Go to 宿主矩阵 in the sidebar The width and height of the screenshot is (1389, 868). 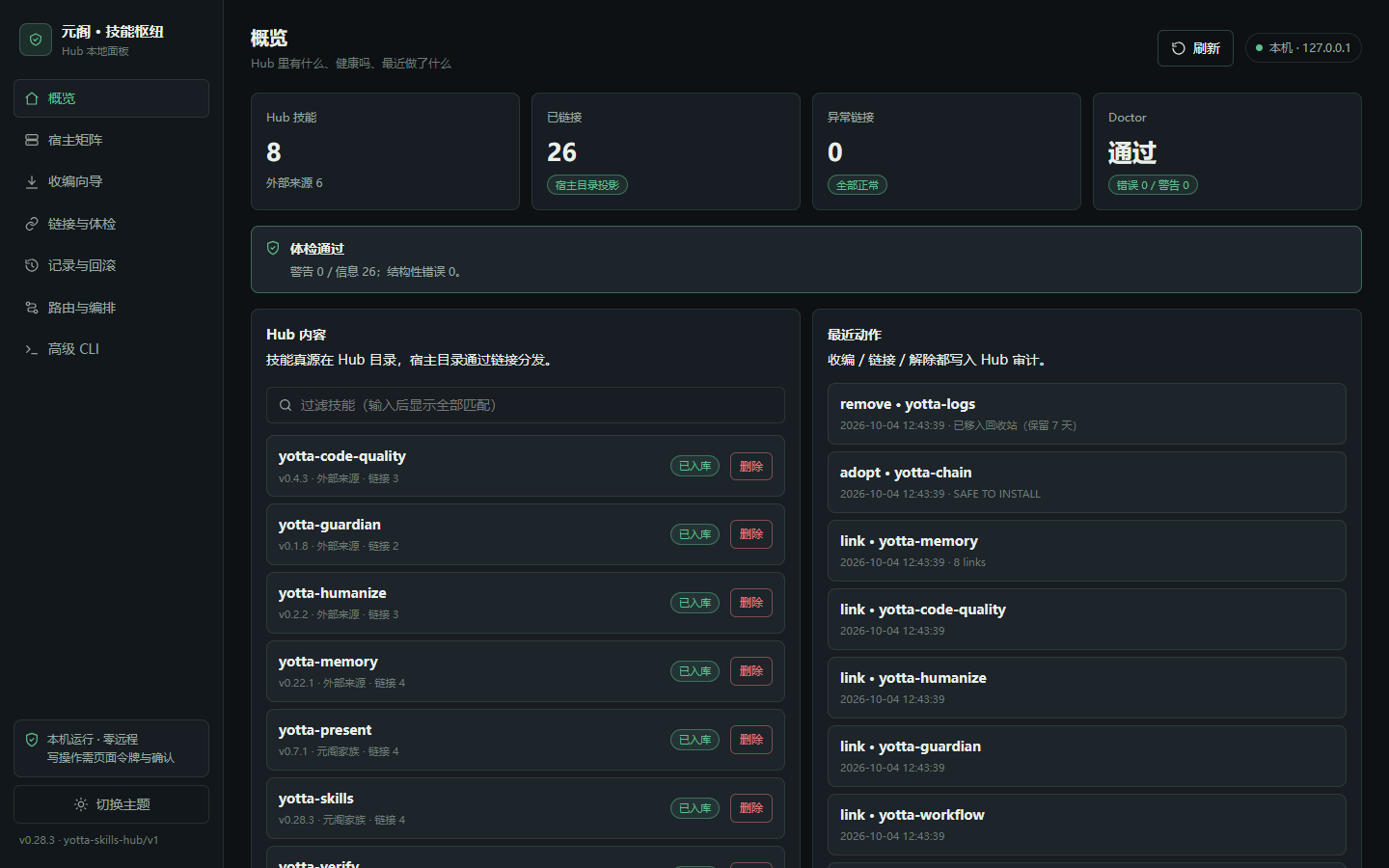111,140
